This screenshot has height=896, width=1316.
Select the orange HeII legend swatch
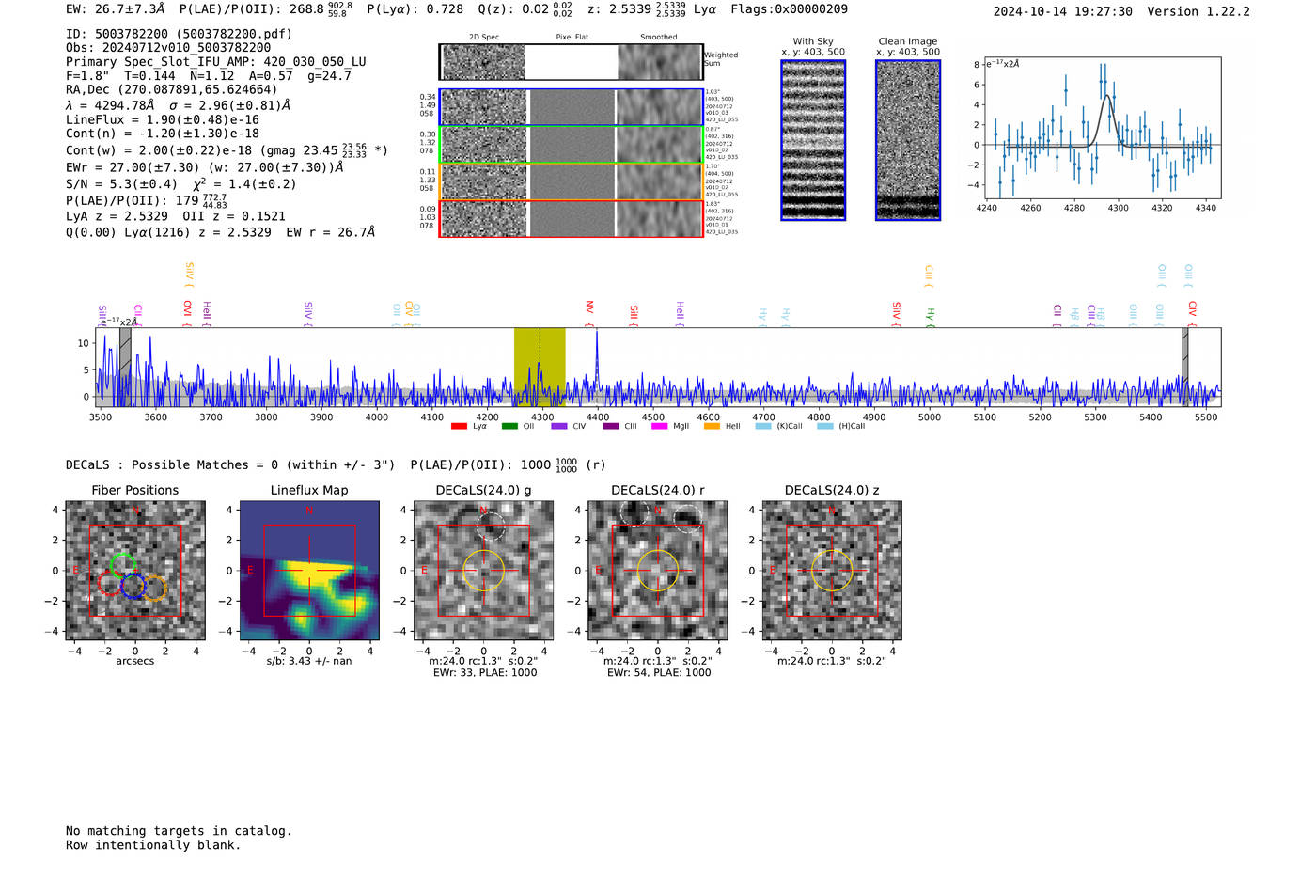(x=712, y=426)
